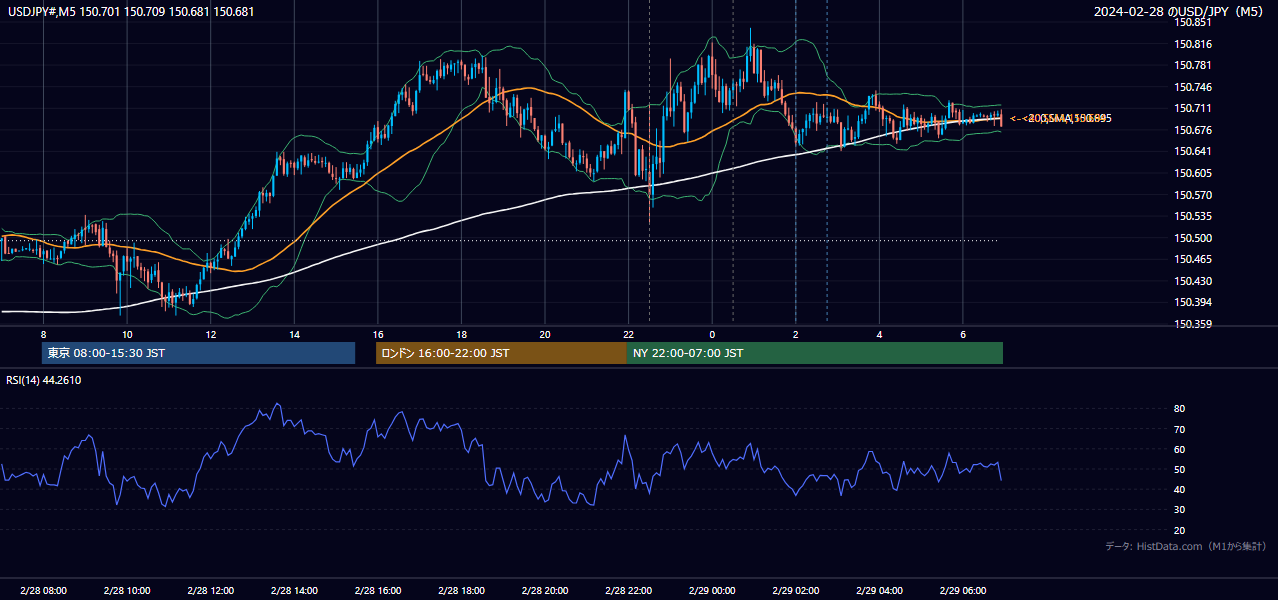Click hour label 20 on price chart axis
Viewport: 1278px width, 600px height.
545,333
